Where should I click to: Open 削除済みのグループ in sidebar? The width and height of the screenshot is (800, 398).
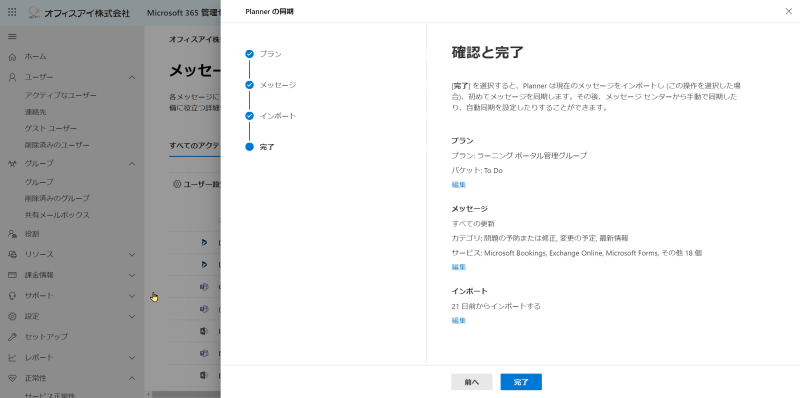tap(57, 198)
